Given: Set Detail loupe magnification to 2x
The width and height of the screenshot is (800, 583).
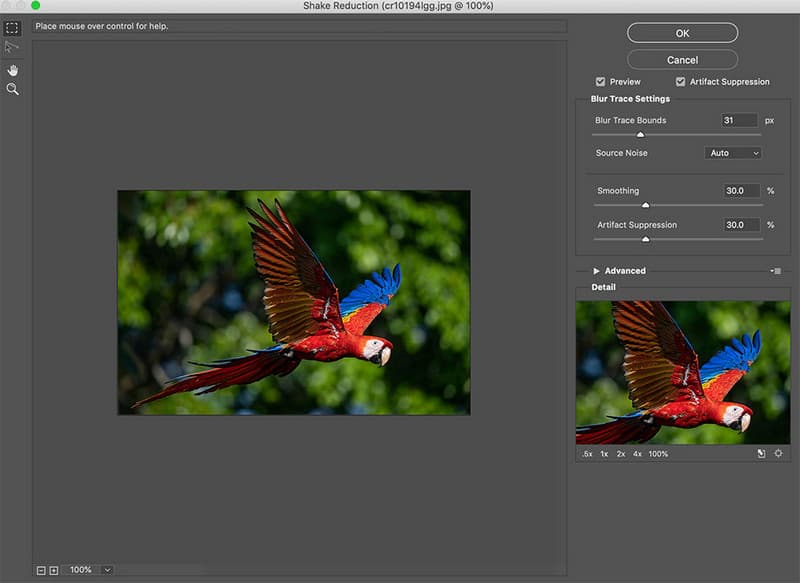Looking at the screenshot, I should (x=621, y=454).
